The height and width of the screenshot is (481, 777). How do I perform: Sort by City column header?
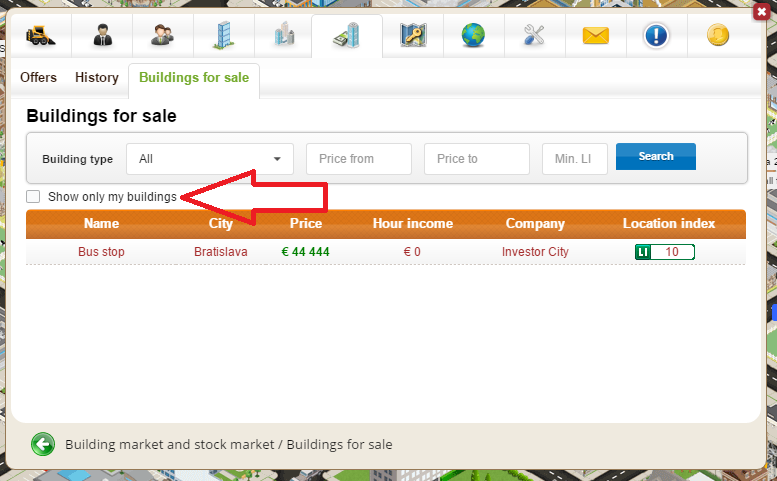coord(221,223)
